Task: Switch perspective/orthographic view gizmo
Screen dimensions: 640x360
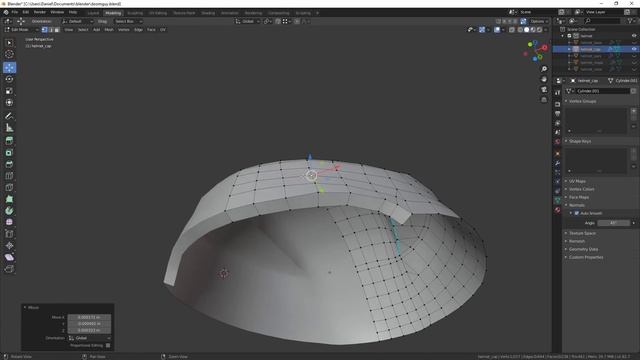Action: pyautogui.click(x=544, y=100)
